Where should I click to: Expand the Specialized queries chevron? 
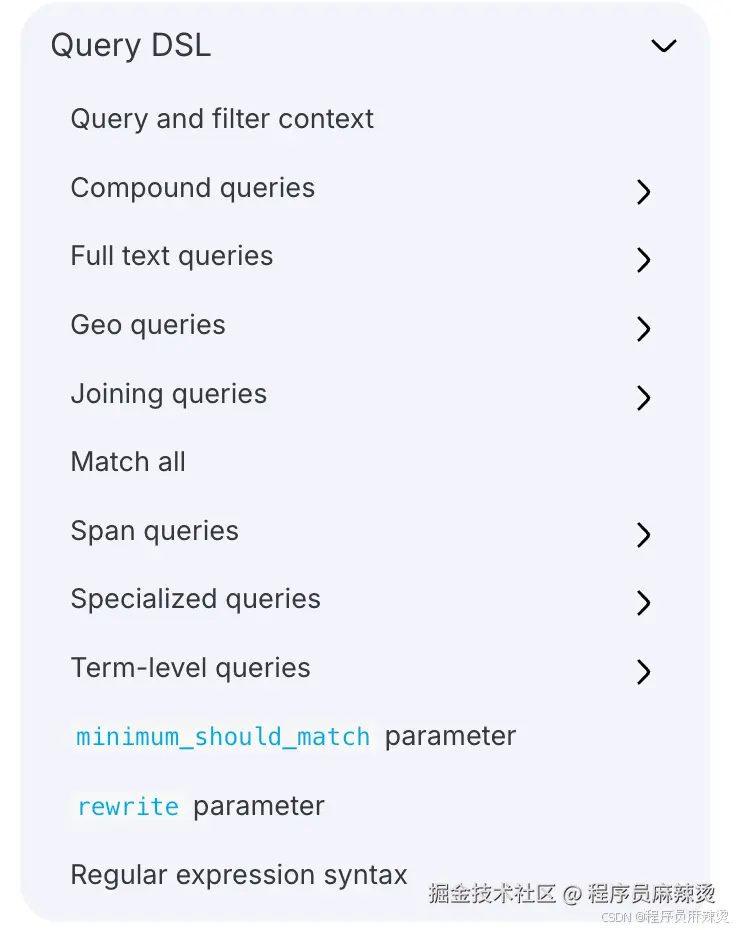pyautogui.click(x=644, y=603)
